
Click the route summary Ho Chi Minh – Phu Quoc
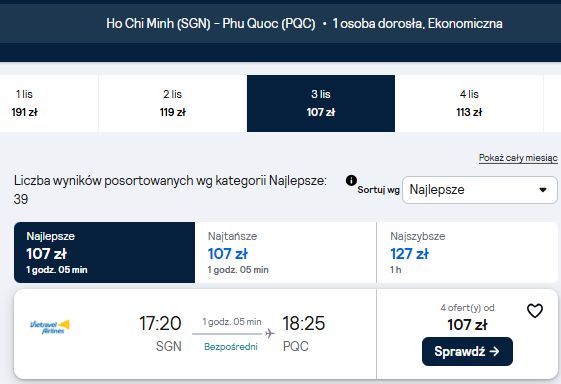point(211,24)
